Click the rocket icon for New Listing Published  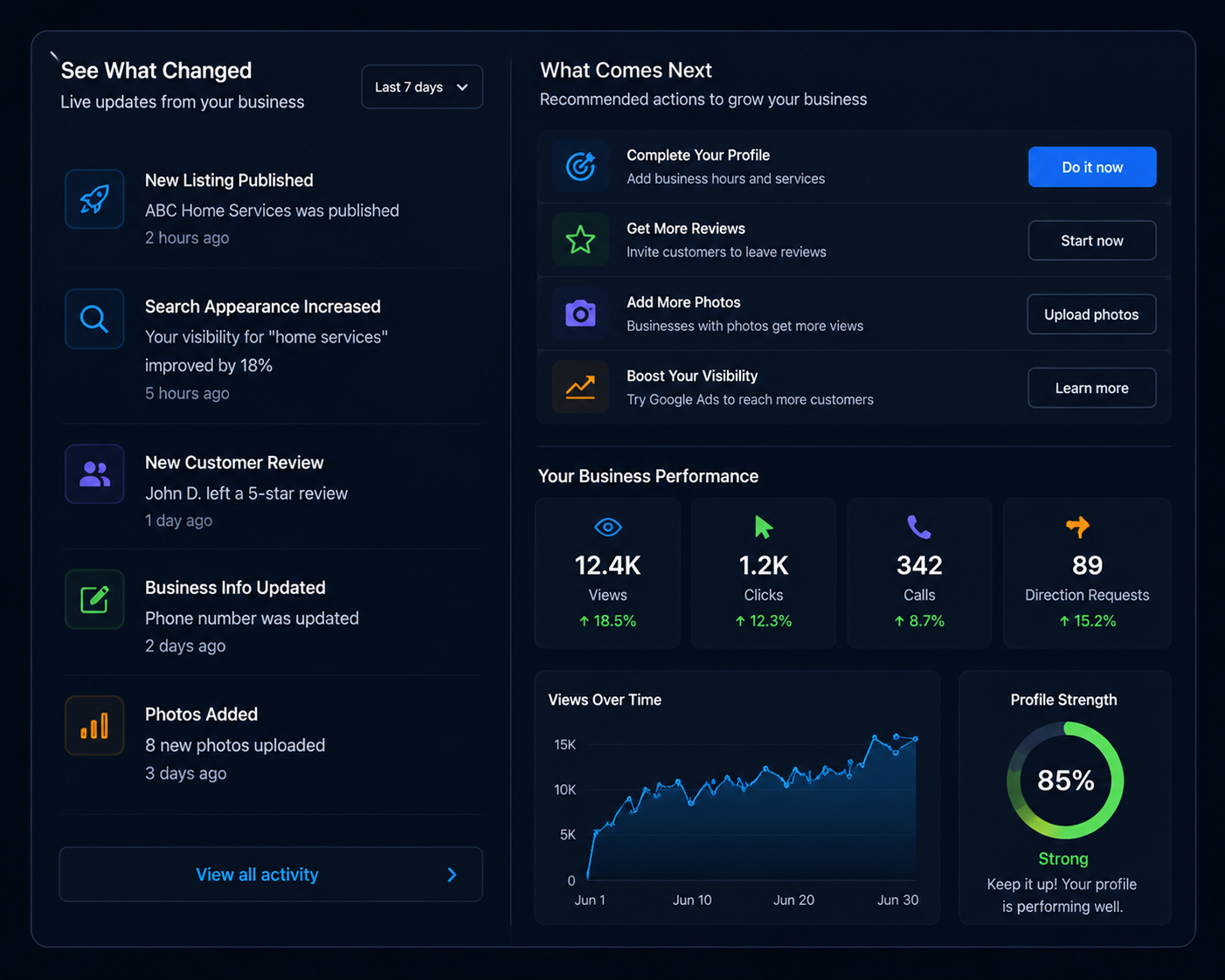[x=94, y=199]
